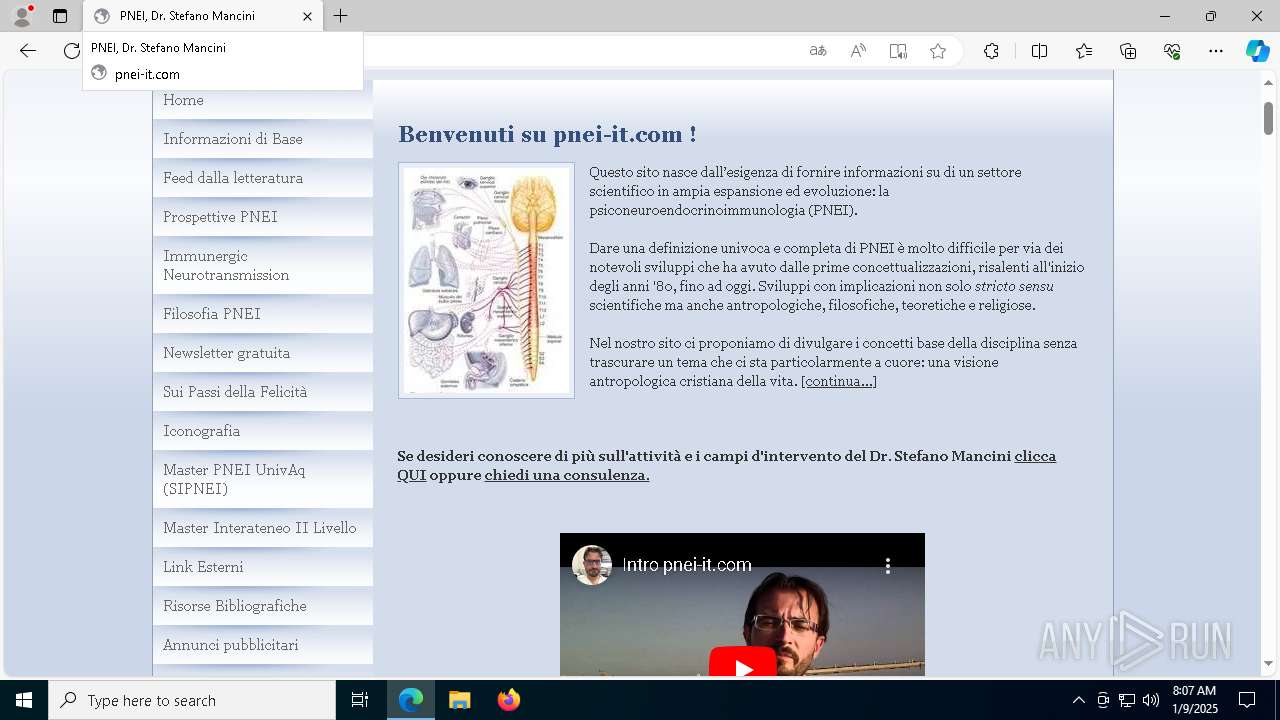Open Task View on taskbar
Viewport: 1280px width, 720px height.
(360, 700)
